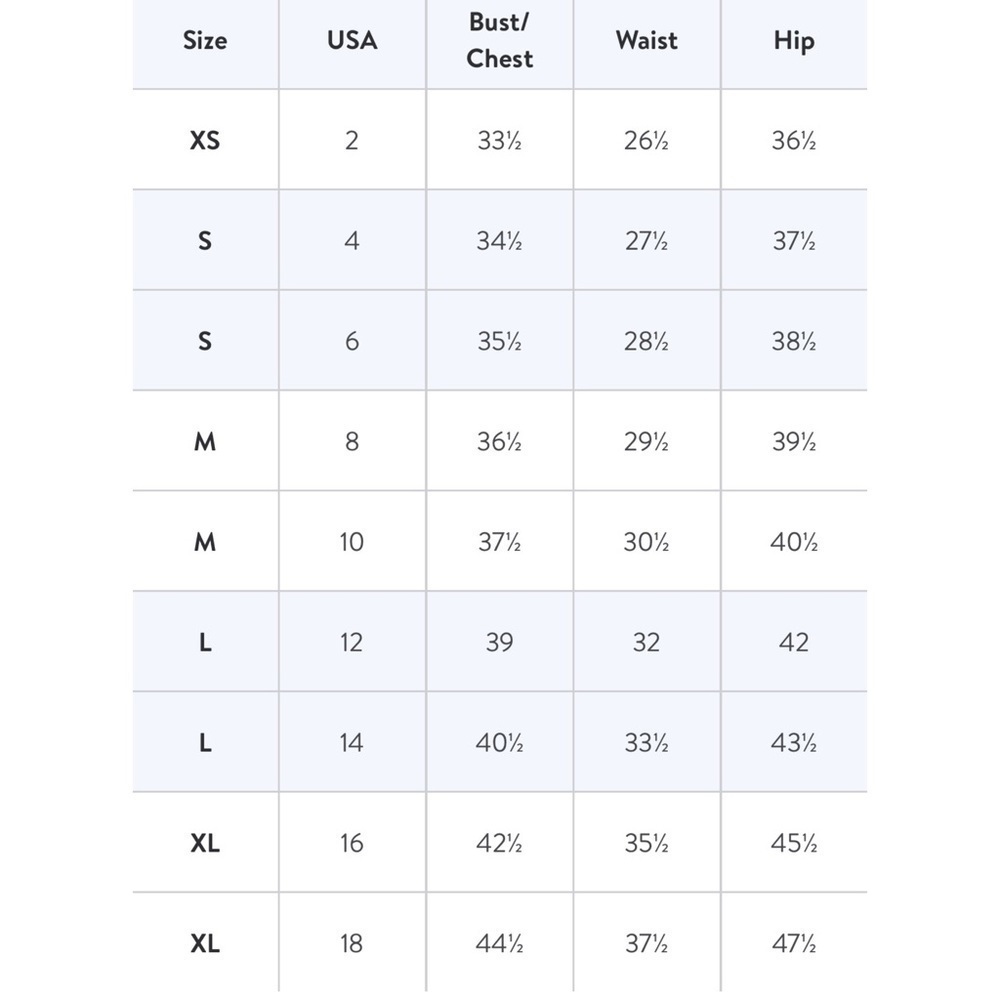The height and width of the screenshot is (1000, 1000).
Task: Select the Waist column header
Action: (x=647, y=41)
